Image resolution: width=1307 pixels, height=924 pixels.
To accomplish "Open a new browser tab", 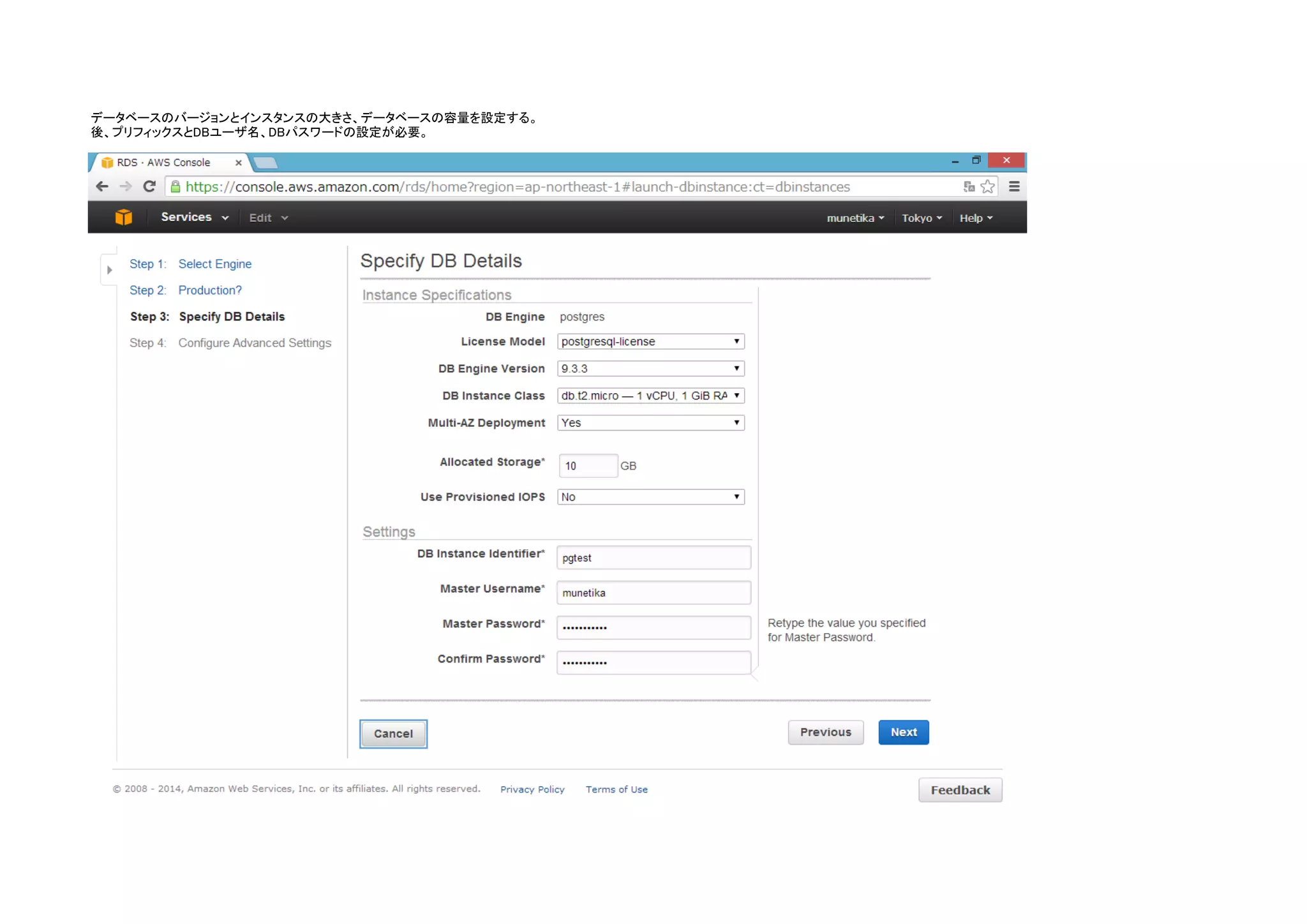I will click(x=265, y=163).
